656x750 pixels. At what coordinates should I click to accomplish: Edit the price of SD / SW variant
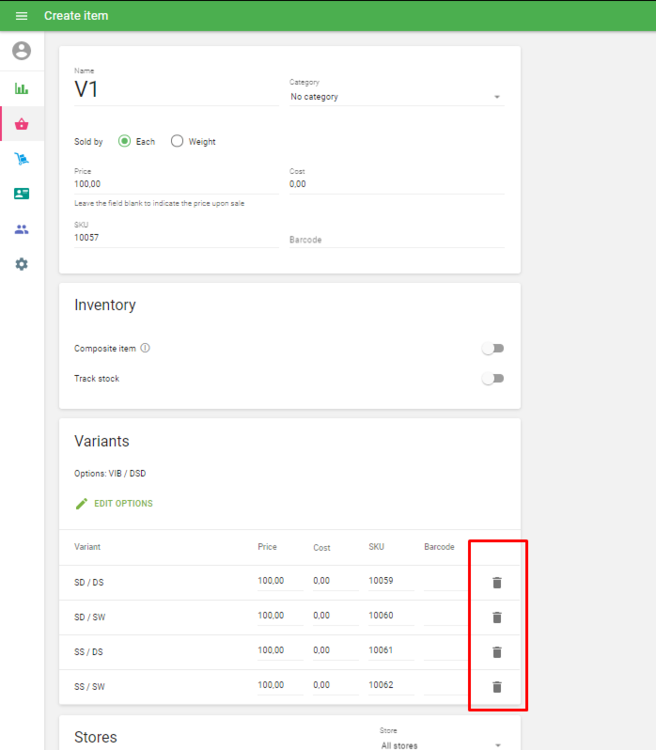[279, 616]
